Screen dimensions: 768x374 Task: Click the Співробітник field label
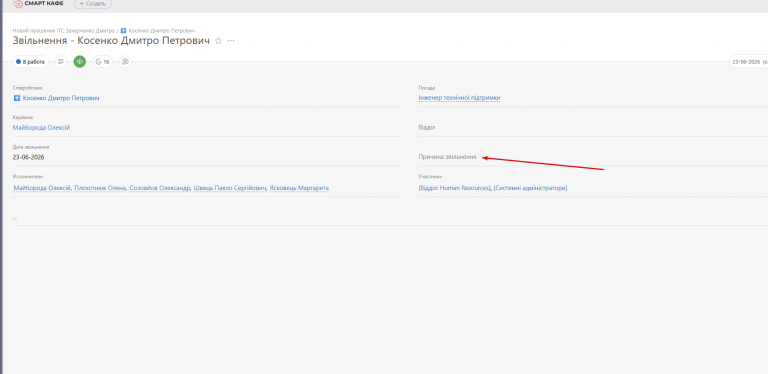tap(27, 88)
